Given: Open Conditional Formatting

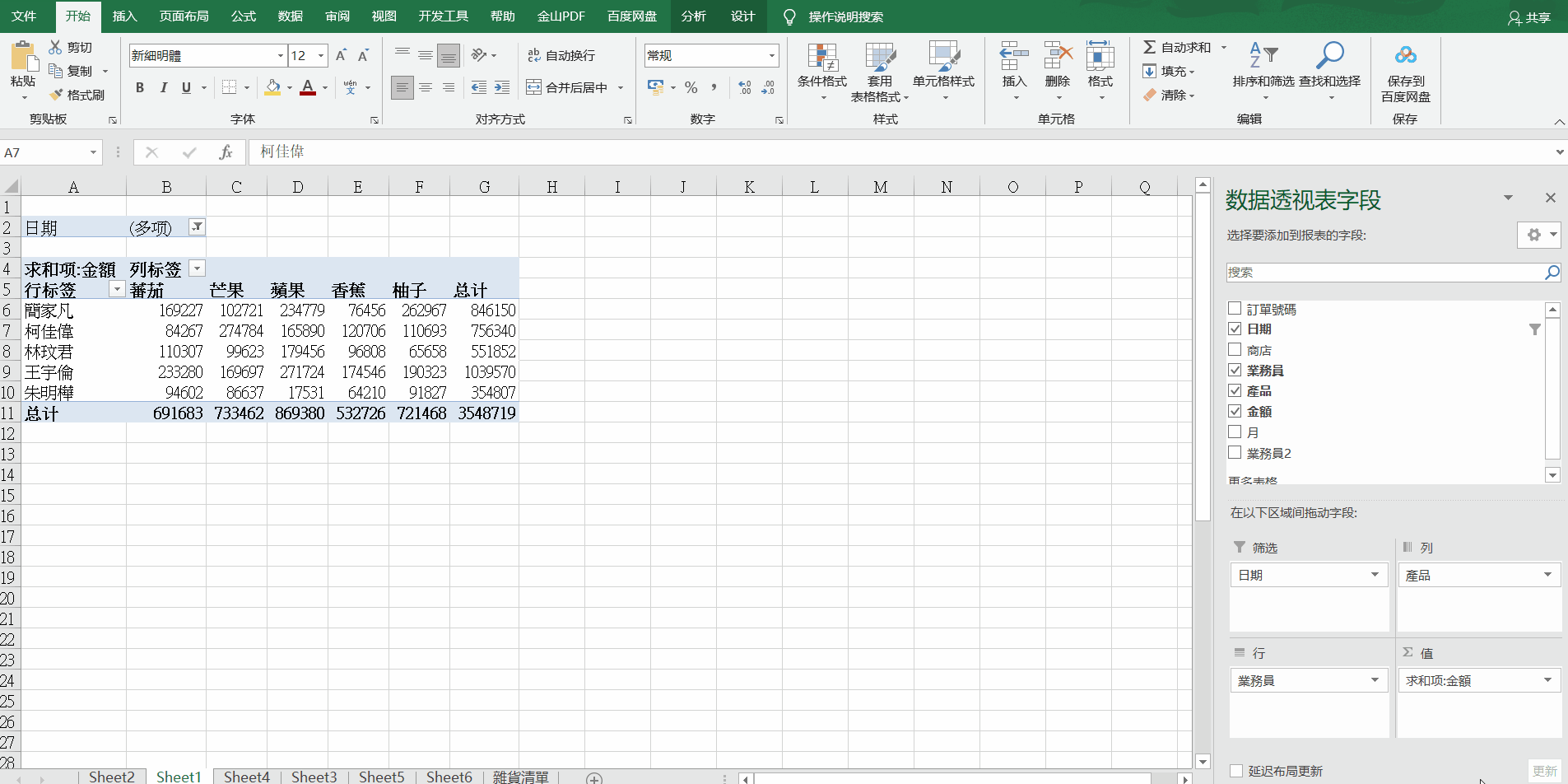Looking at the screenshot, I should [822, 71].
